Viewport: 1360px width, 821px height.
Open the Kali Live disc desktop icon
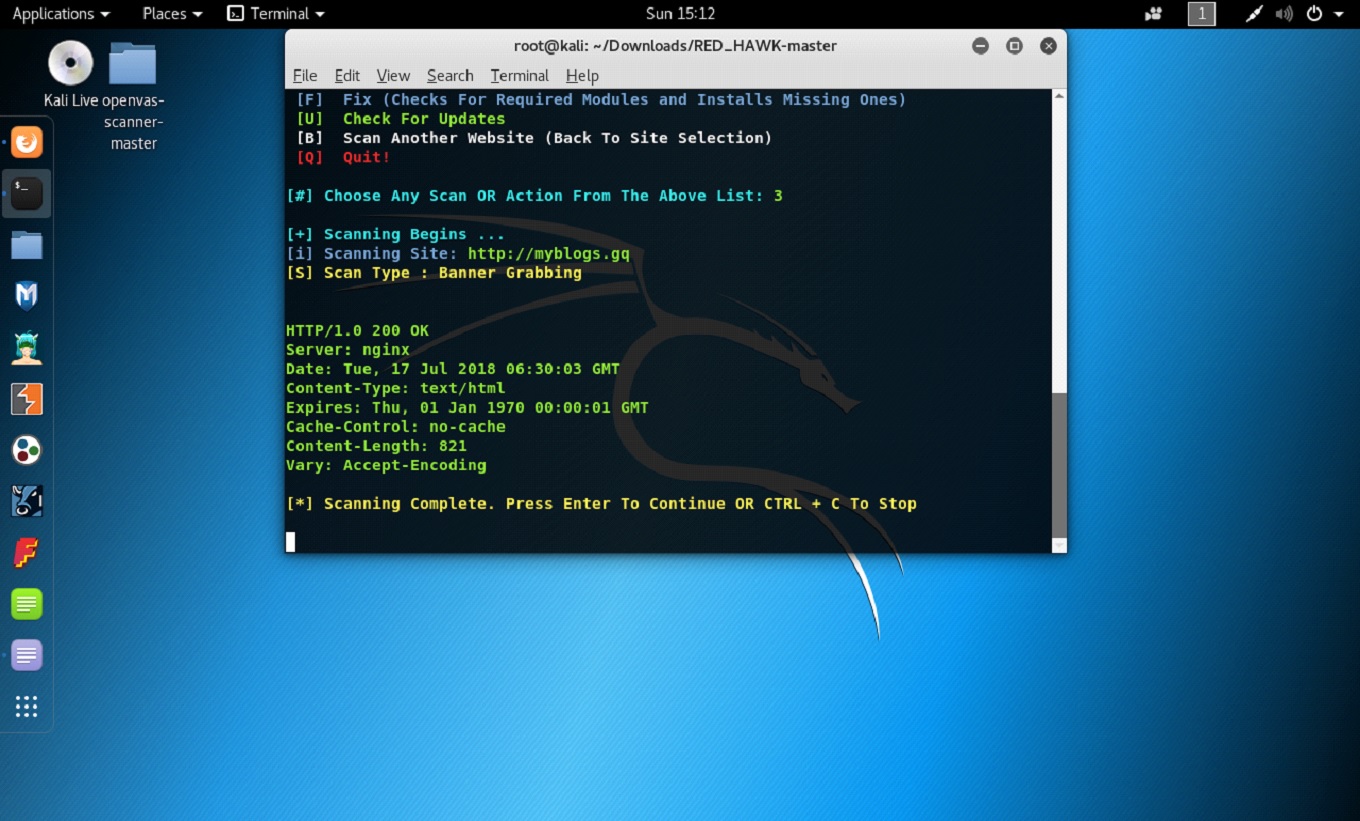pos(71,74)
